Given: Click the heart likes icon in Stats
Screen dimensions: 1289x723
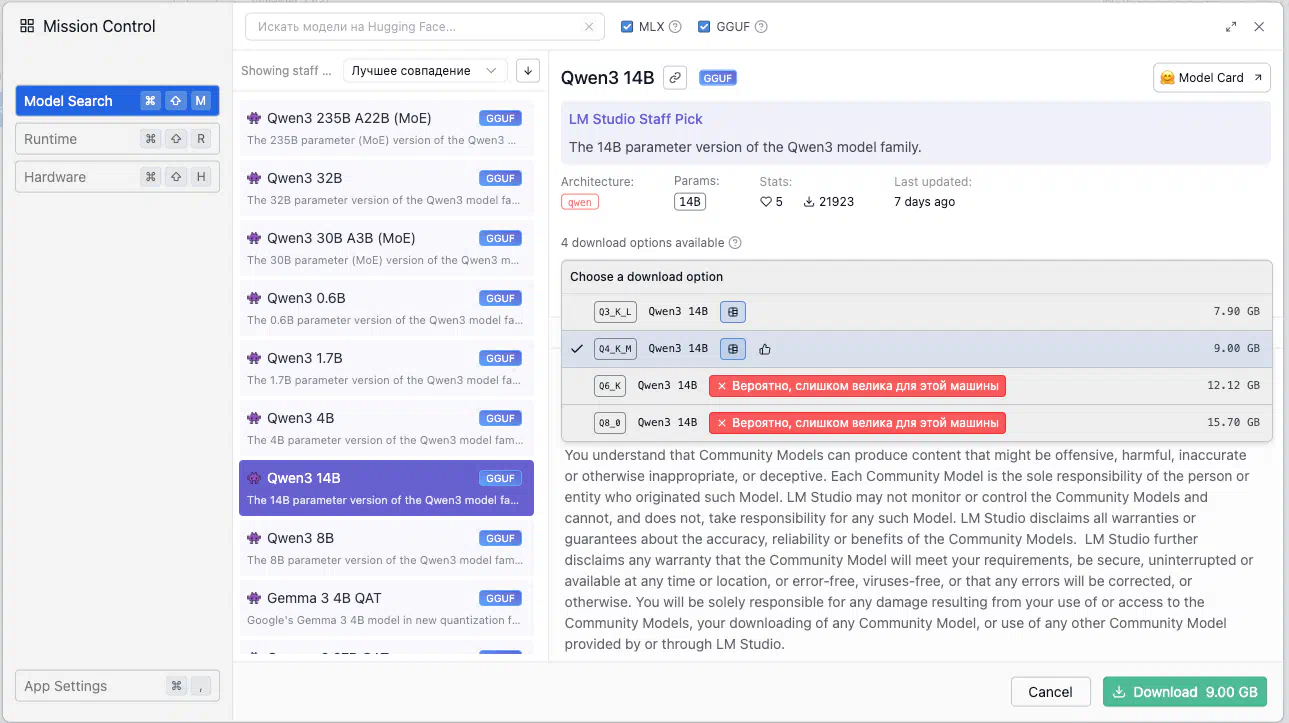Looking at the screenshot, I should (x=766, y=202).
